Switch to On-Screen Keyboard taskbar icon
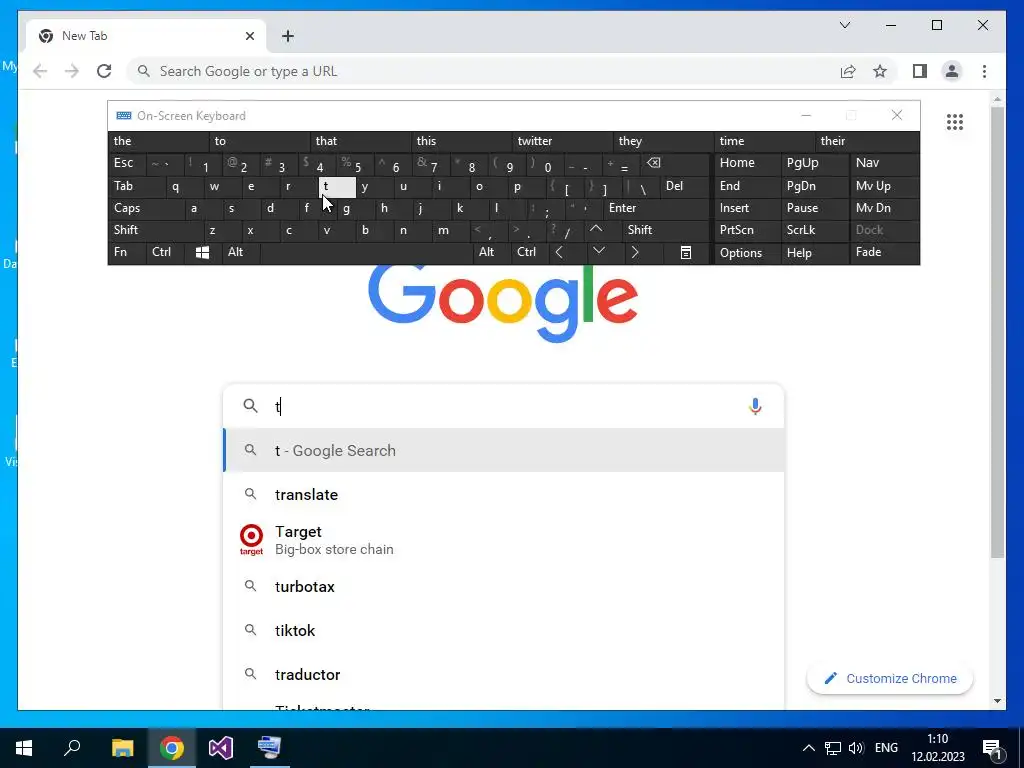Viewport: 1024px width, 768px height. pyautogui.click(x=270, y=748)
